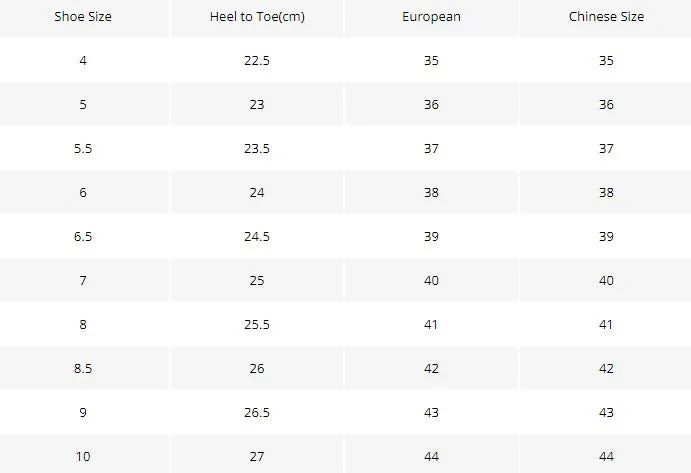
Task: Select shoe size 8.5 cell
Action: click(x=83, y=369)
